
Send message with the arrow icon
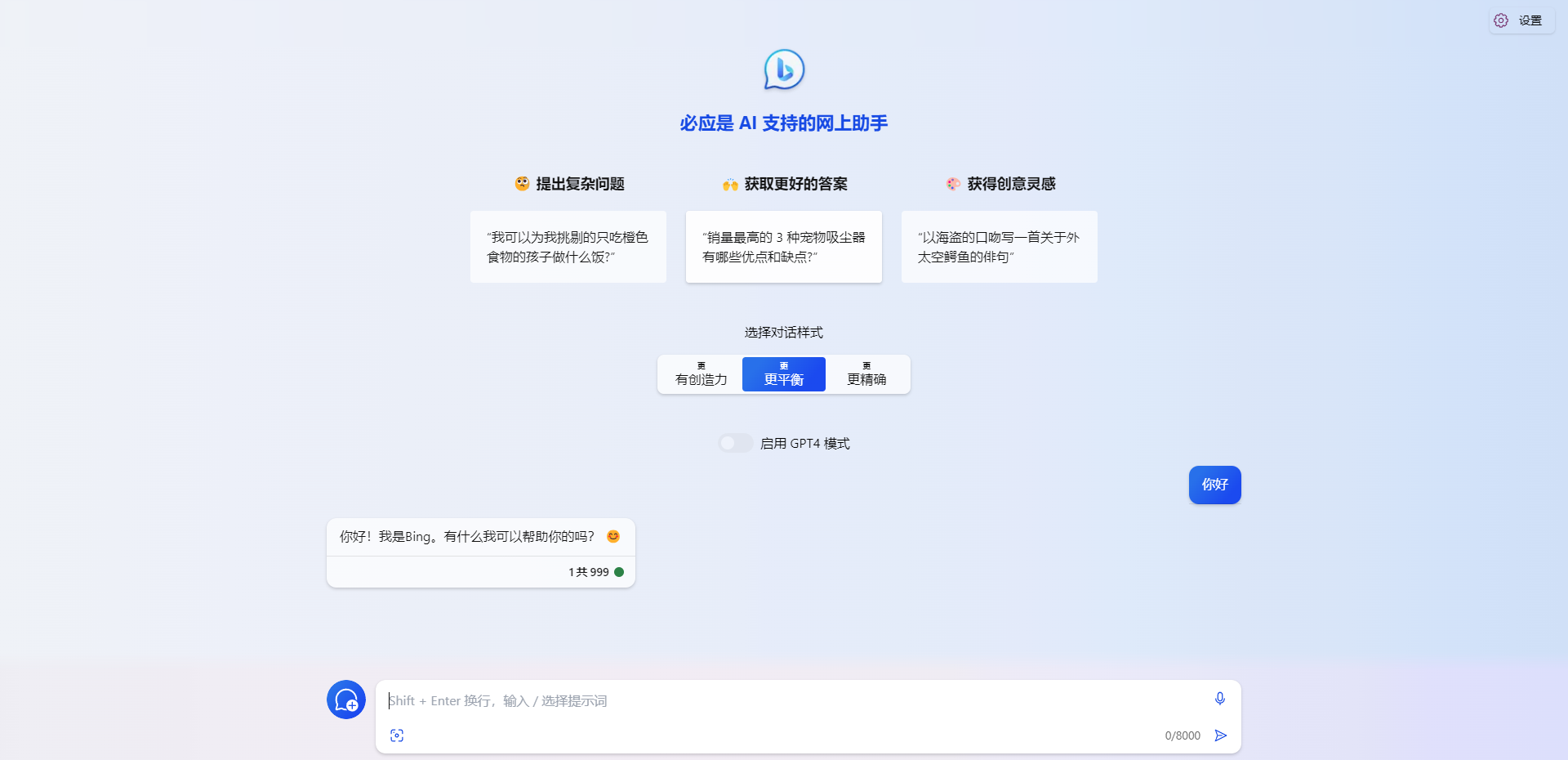click(1221, 735)
